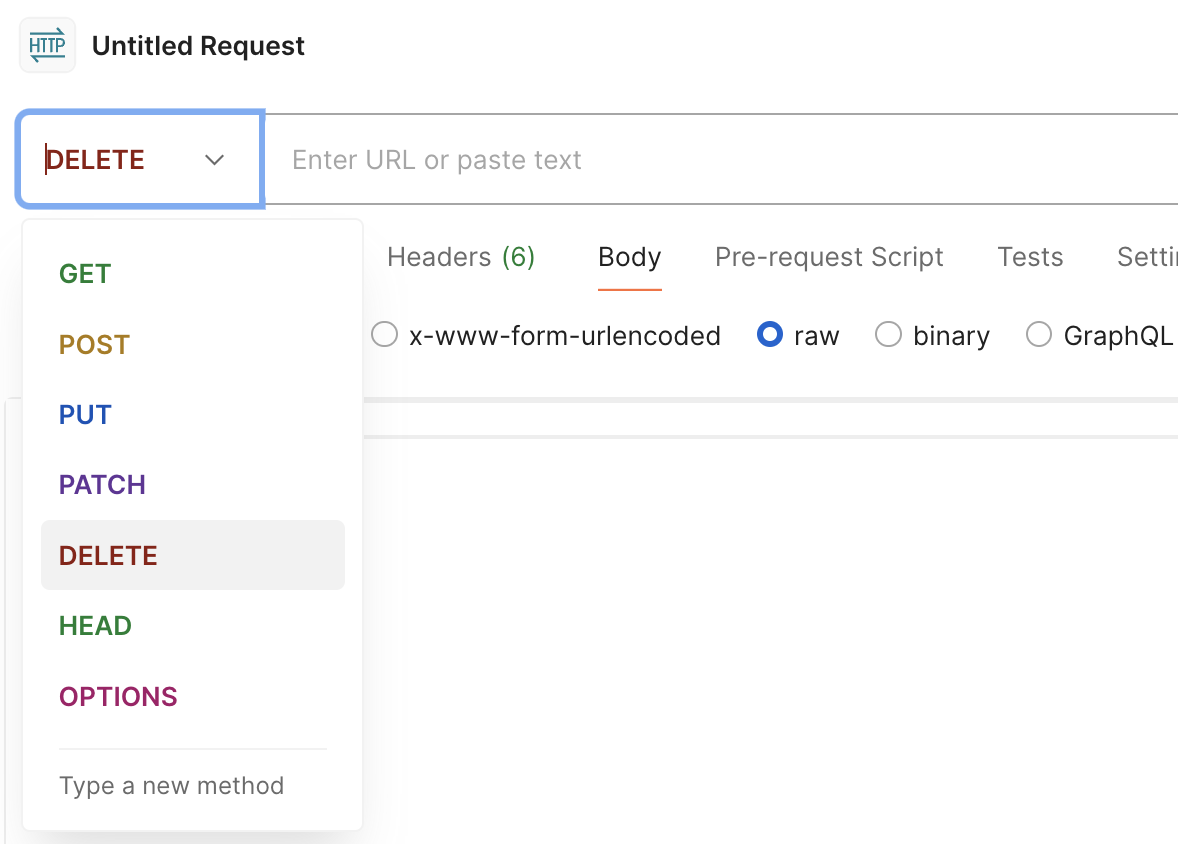Open the Pre-request Script tab
Screen dimensions: 1178x844
[x=829, y=258]
